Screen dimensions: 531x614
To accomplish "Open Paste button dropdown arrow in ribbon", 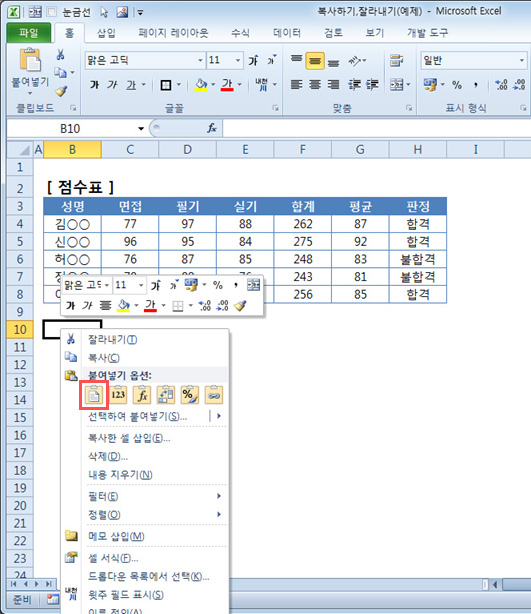I will click(30, 93).
